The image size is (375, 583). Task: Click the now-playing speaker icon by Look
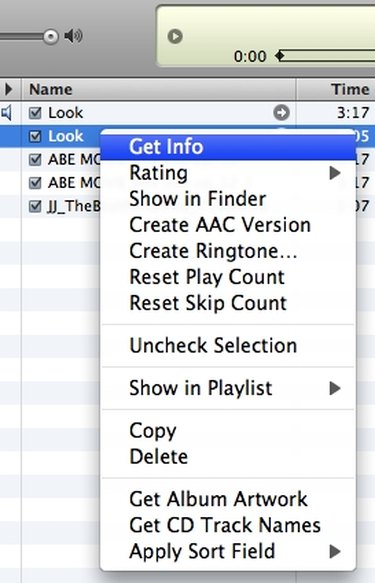coord(6,112)
